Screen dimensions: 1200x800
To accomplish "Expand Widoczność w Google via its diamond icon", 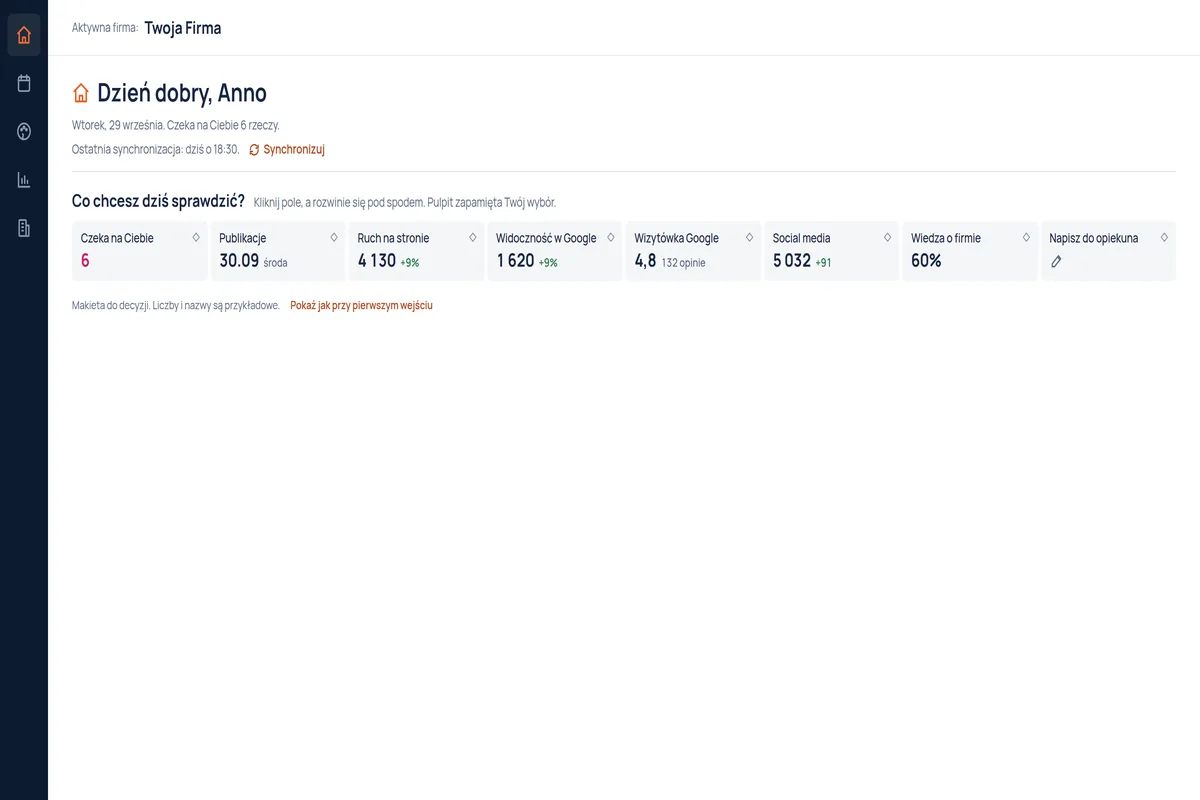I will 611,238.
